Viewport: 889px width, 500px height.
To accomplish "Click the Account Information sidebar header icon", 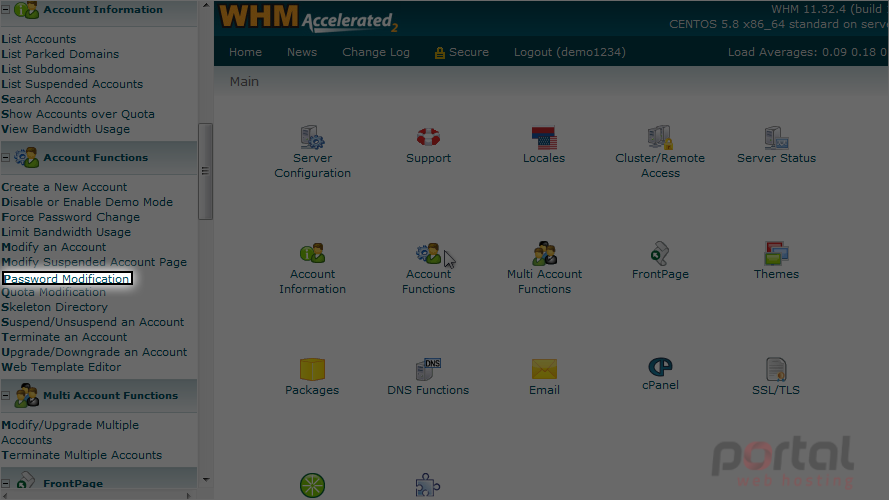I will [26, 10].
